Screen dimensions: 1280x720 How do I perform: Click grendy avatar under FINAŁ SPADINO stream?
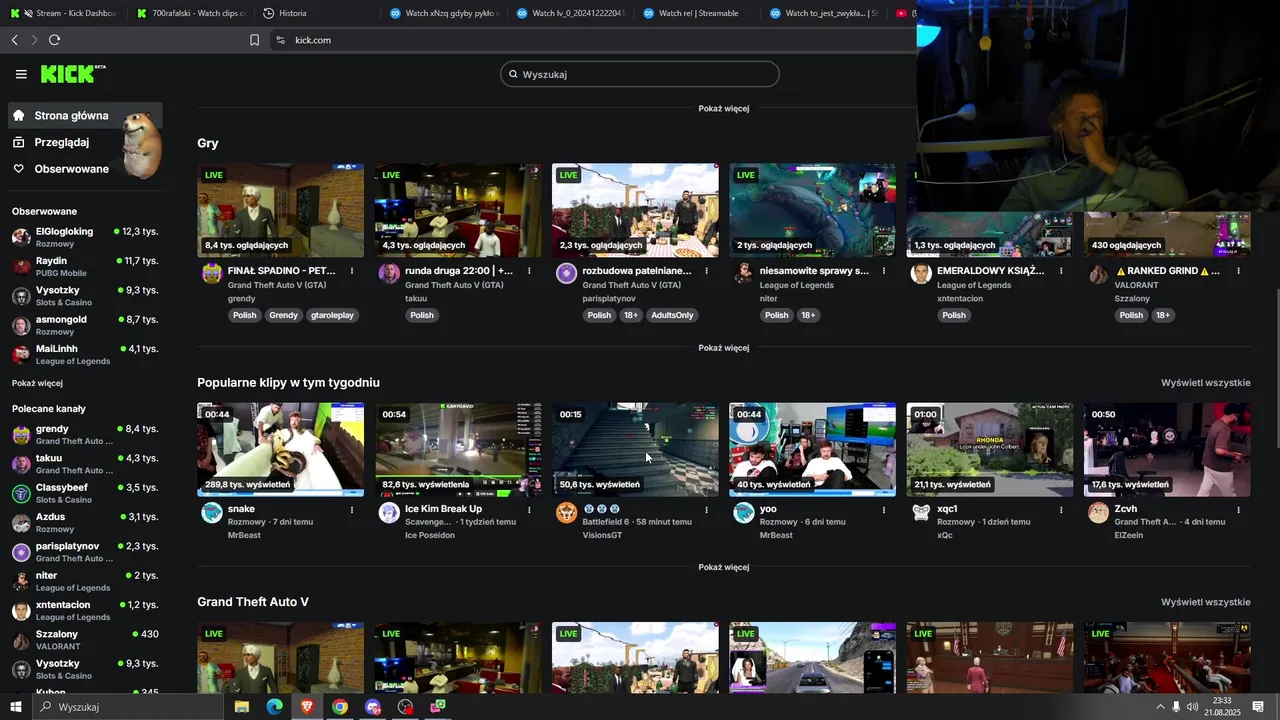212,274
